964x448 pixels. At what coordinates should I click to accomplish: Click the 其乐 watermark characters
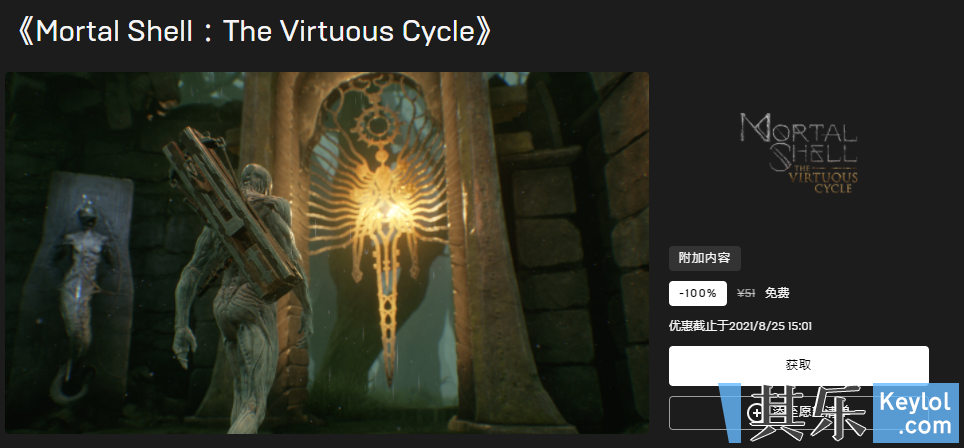[807, 412]
